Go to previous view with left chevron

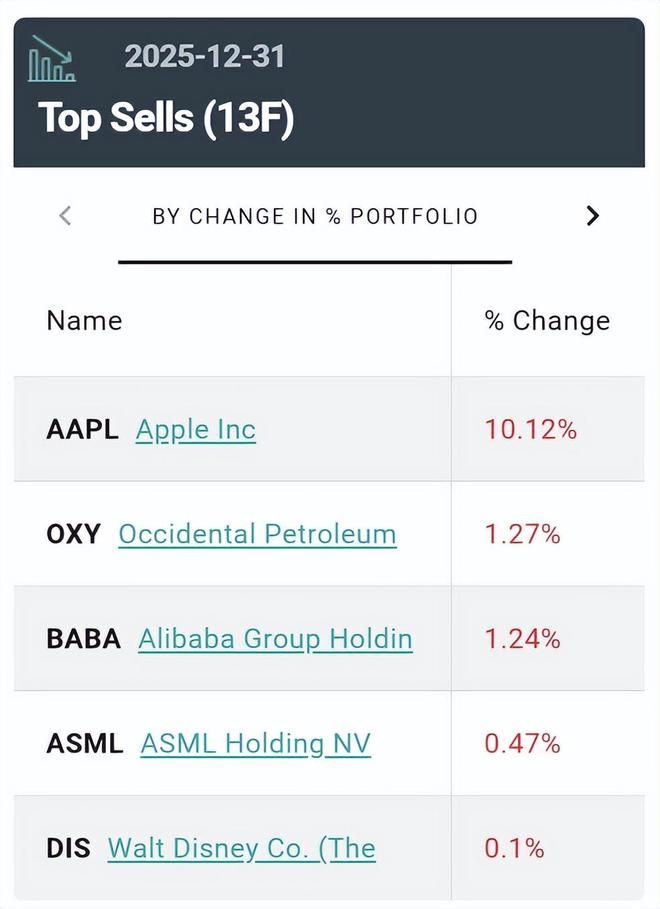(66, 215)
